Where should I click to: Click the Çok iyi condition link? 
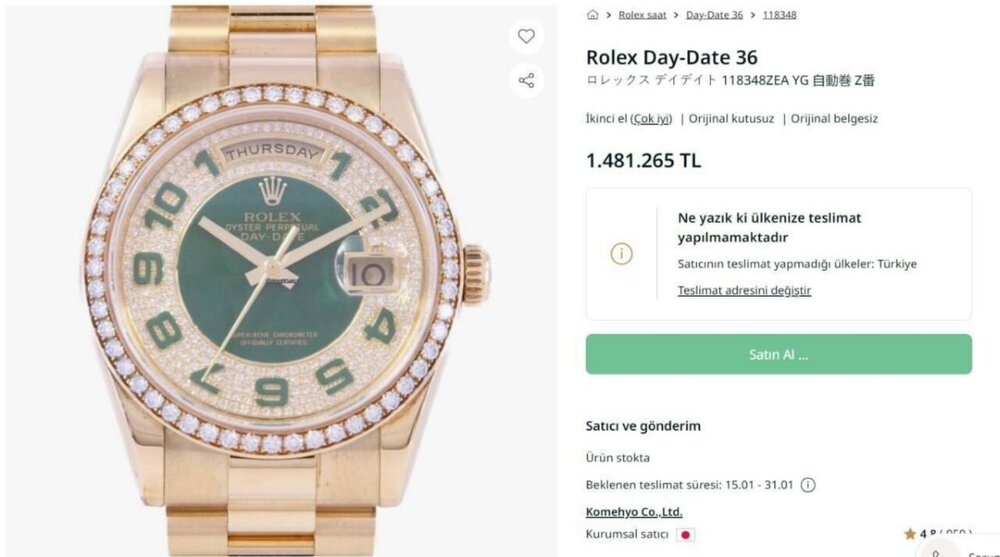point(651,118)
